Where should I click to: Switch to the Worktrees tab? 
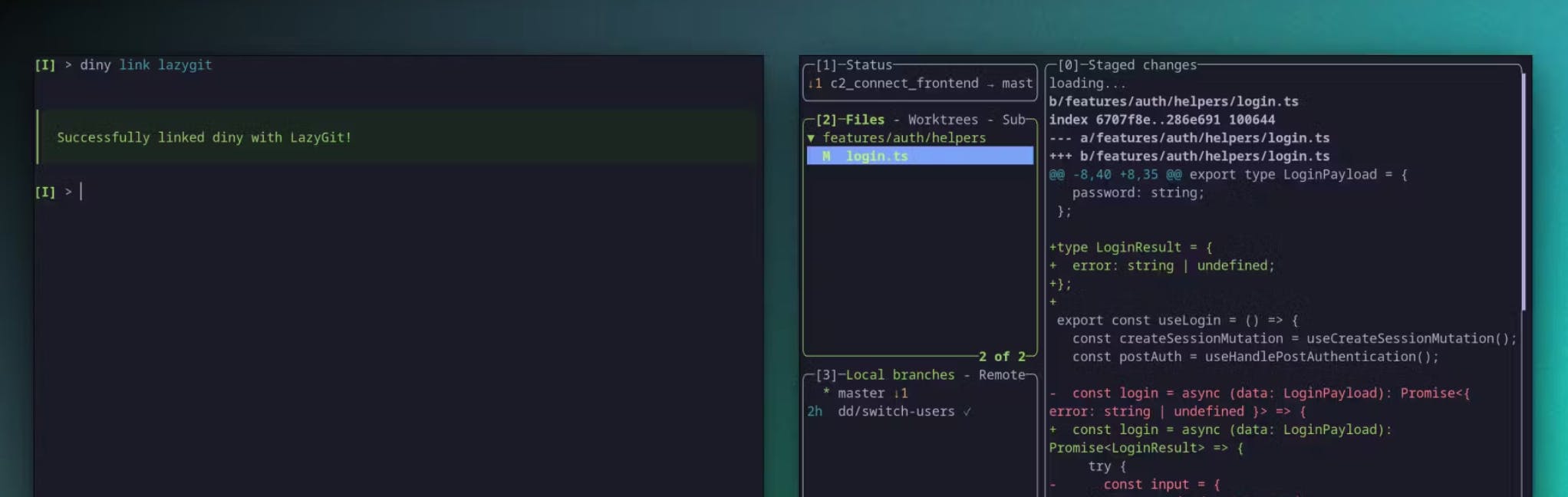pos(943,120)
